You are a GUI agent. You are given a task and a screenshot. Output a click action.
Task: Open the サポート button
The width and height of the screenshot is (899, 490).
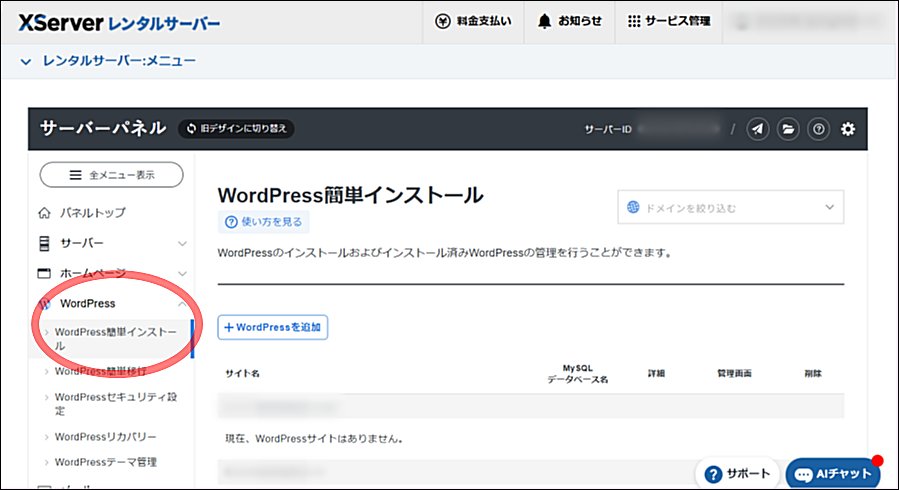click(737, 474)
